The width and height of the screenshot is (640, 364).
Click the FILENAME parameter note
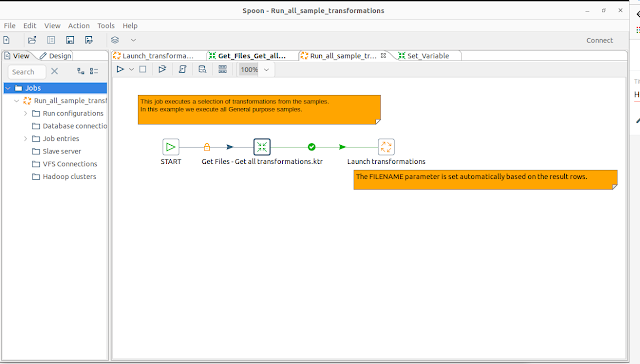486,180
